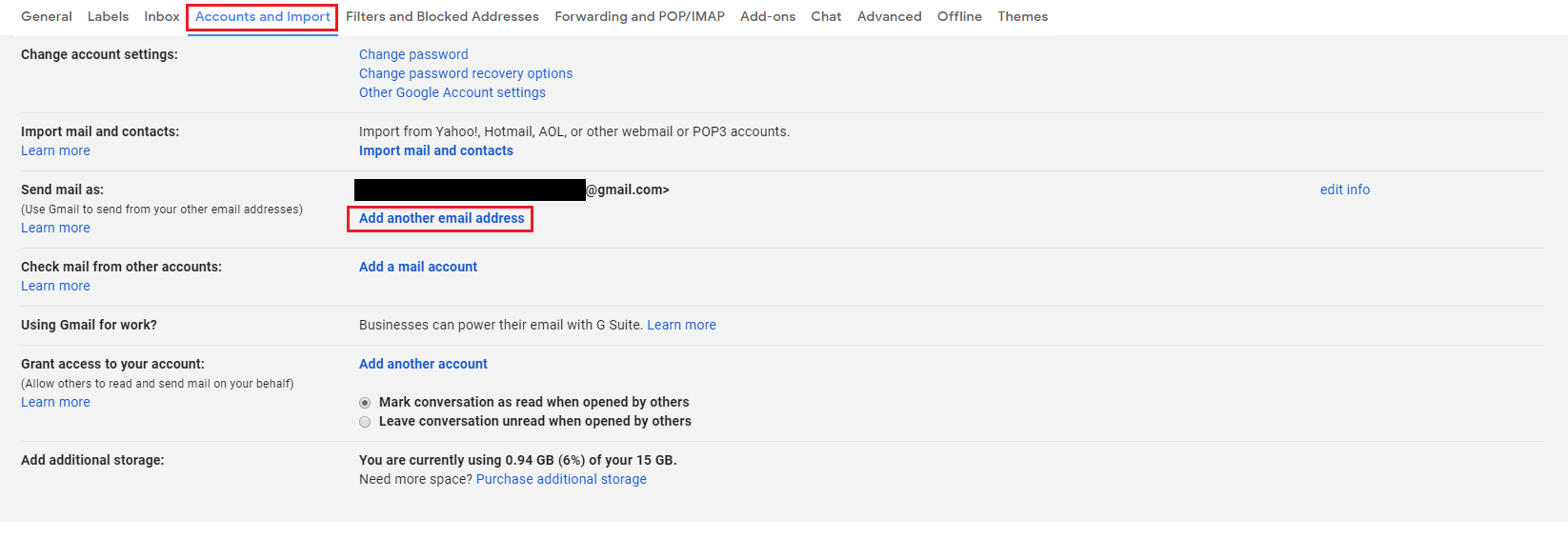Image resolution: width=1568 pixels, height=539 pixels.
Task: Open Learn more under Import mail and contacts
Action: [x=55, y=150]
